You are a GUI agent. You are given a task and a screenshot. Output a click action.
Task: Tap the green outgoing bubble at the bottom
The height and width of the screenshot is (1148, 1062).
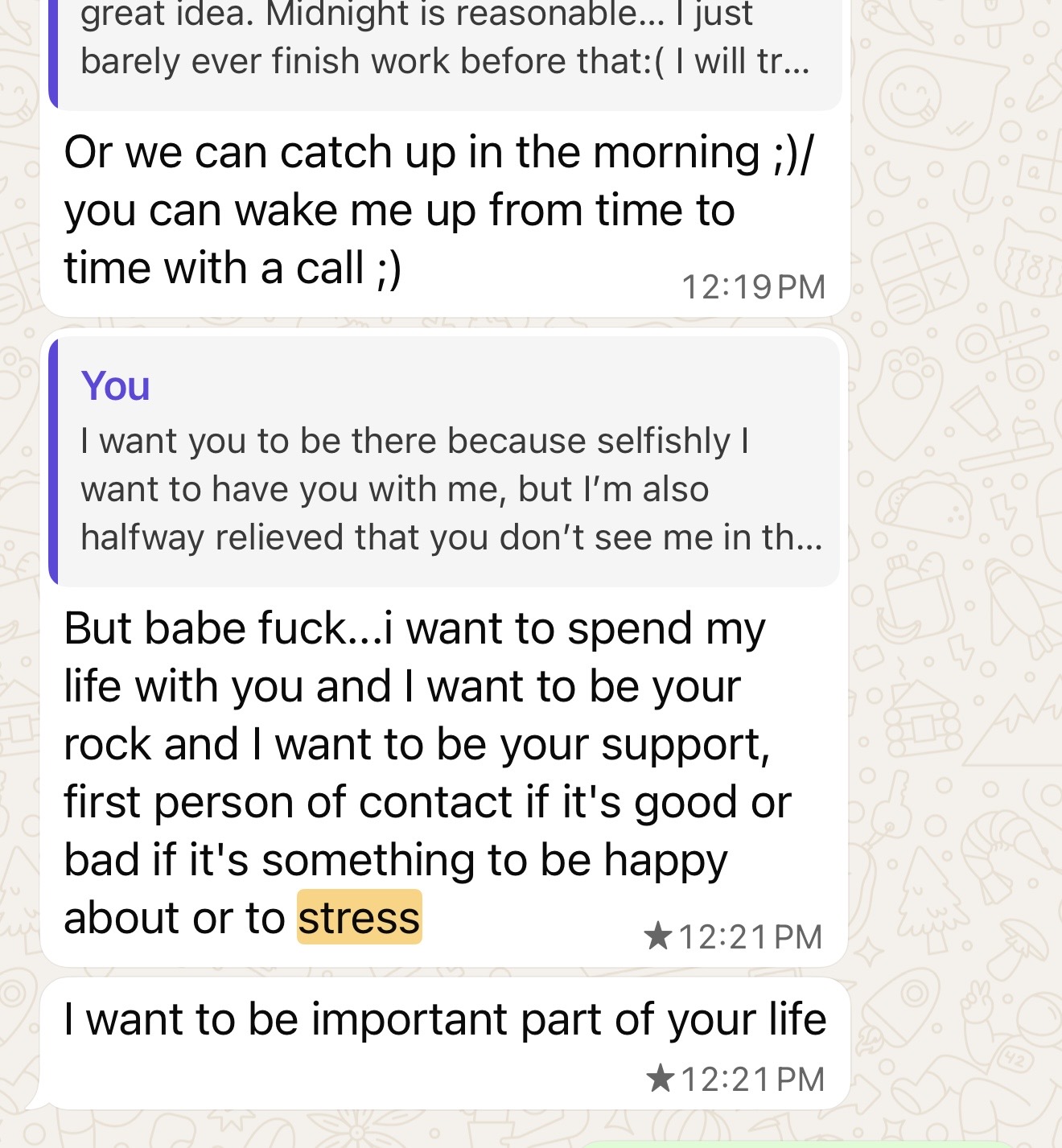[x=788, y=1143]
